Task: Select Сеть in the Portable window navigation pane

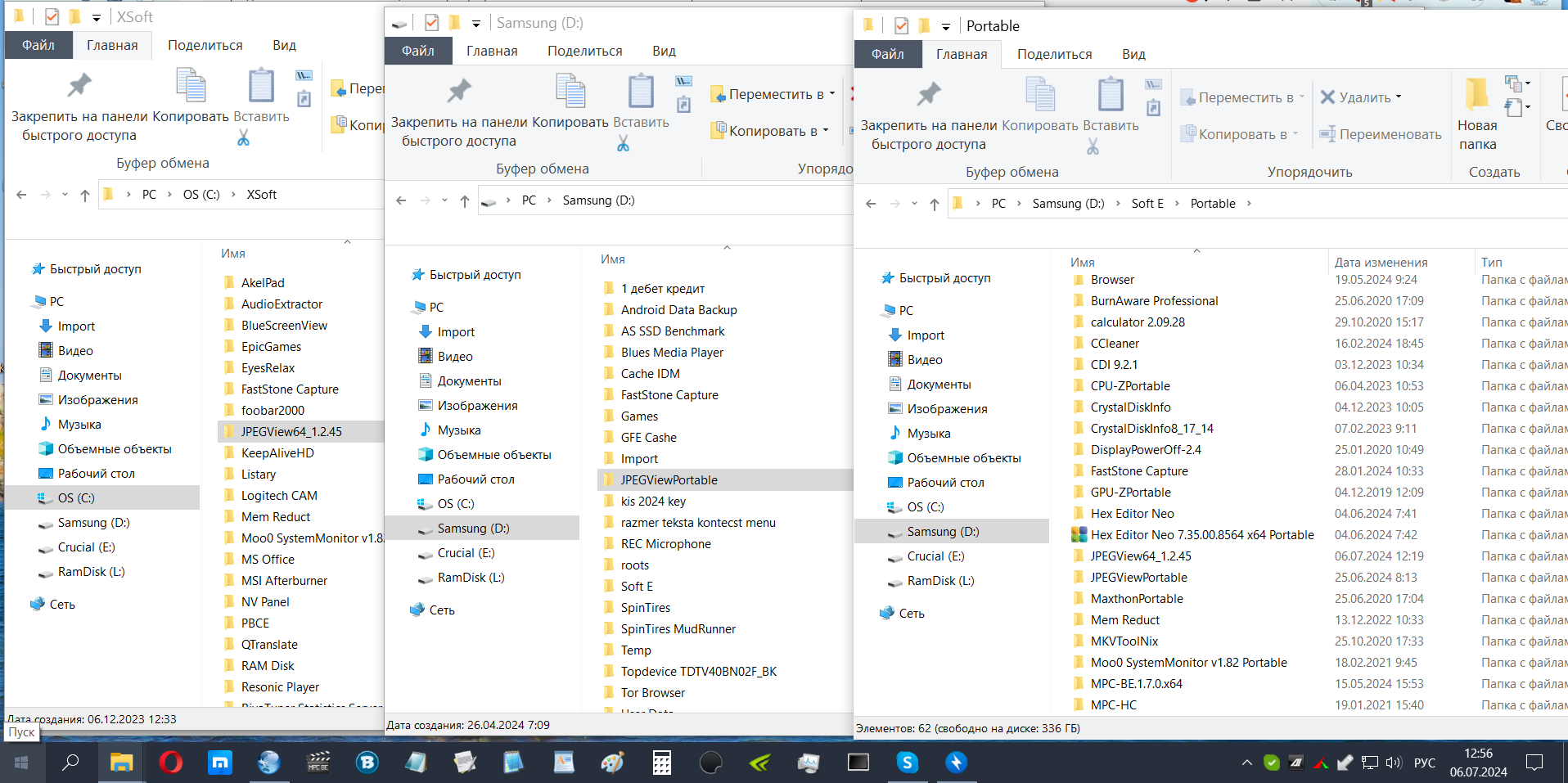Action: coord(912,614)
